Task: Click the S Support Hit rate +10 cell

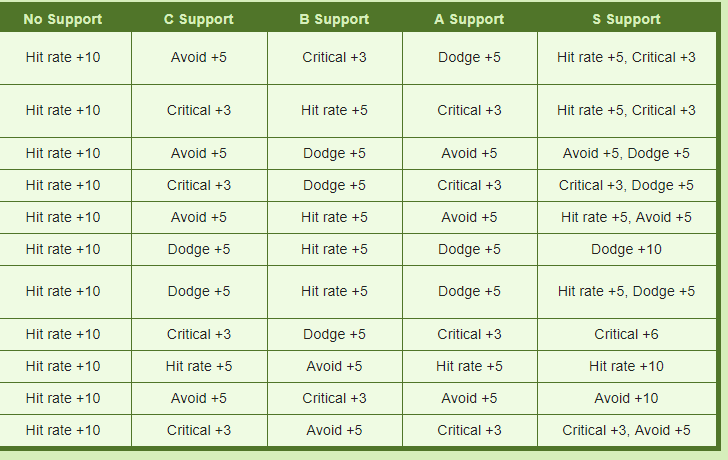Action: coord(626,367)
